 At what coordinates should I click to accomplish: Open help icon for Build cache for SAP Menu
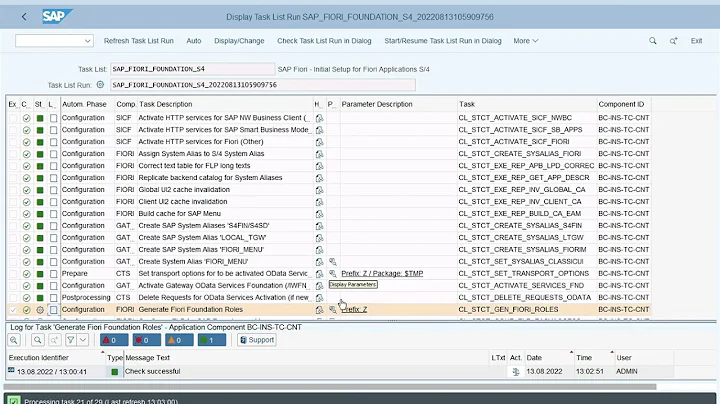(319, 213)
